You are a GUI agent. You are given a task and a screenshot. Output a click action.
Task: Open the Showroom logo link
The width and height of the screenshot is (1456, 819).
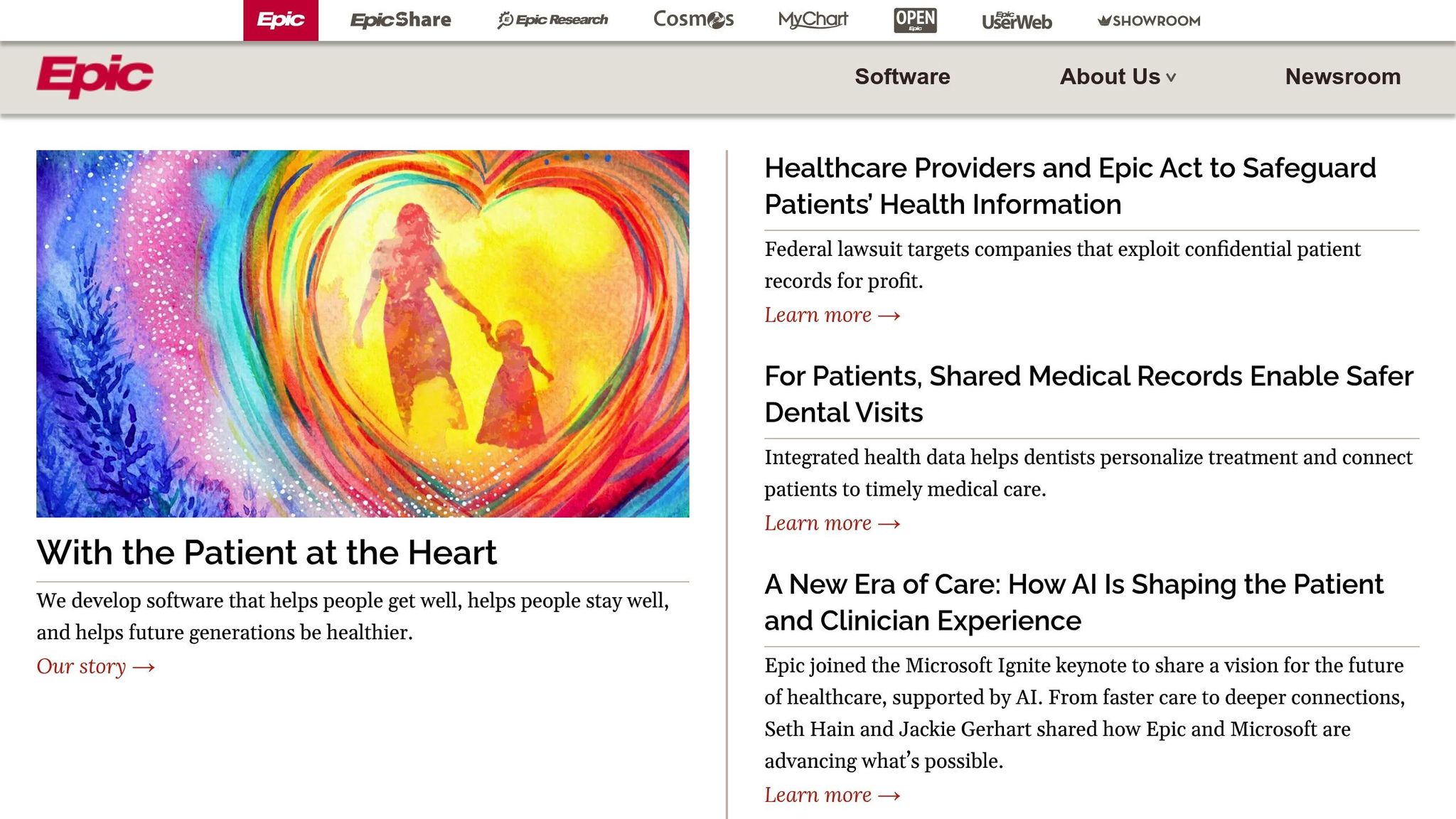click(1149, 21)
